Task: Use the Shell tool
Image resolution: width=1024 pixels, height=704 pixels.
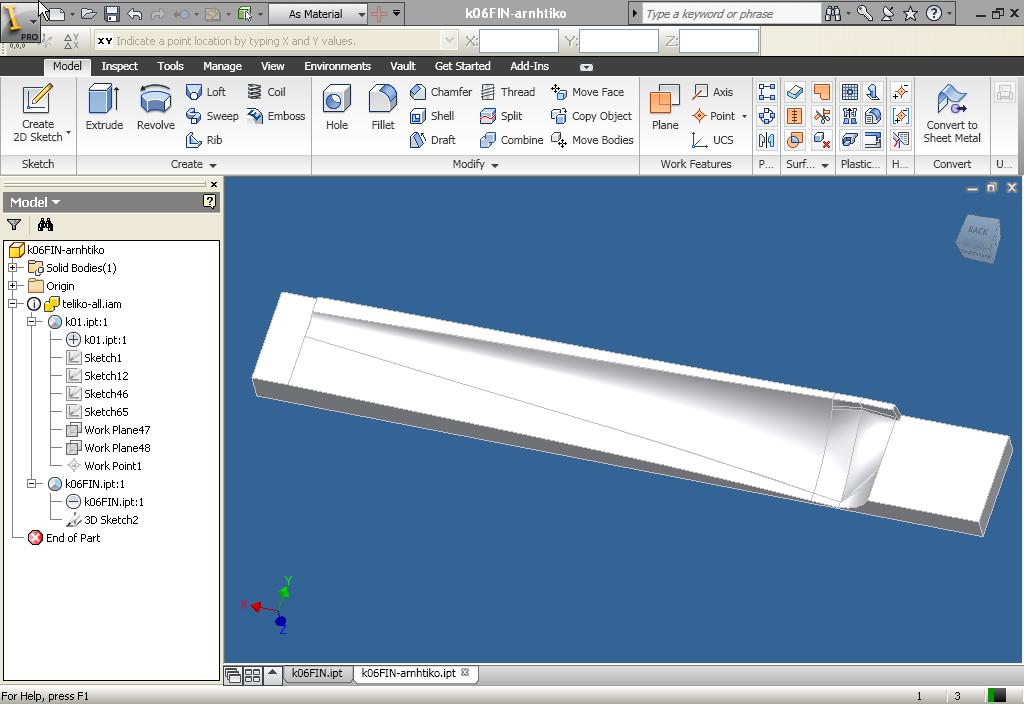Action: pos(432,116)
